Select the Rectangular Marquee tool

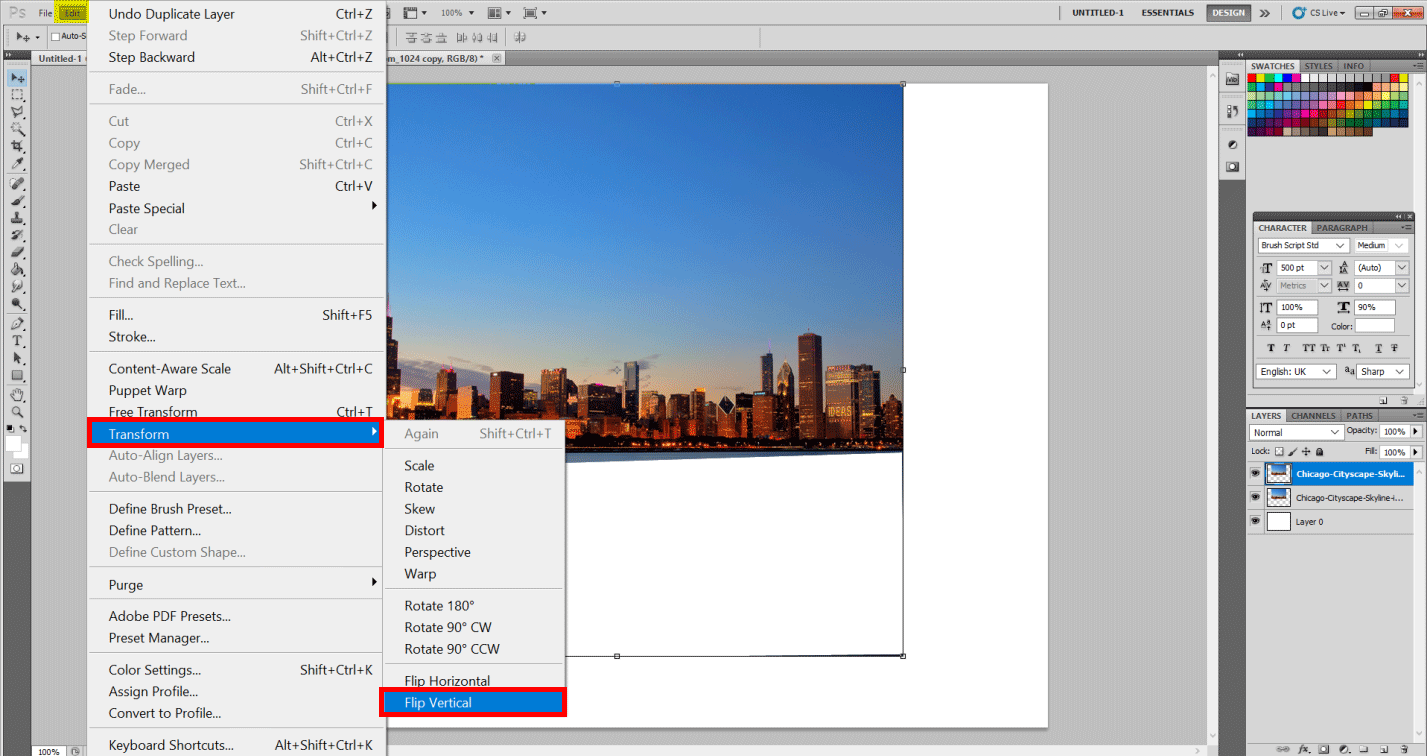(x=17, y=95)
